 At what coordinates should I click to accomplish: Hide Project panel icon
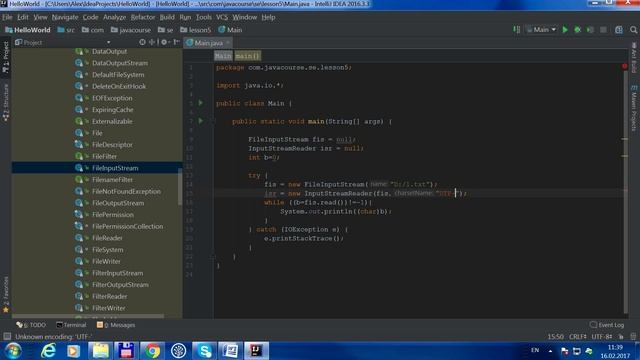click(176, 42)
